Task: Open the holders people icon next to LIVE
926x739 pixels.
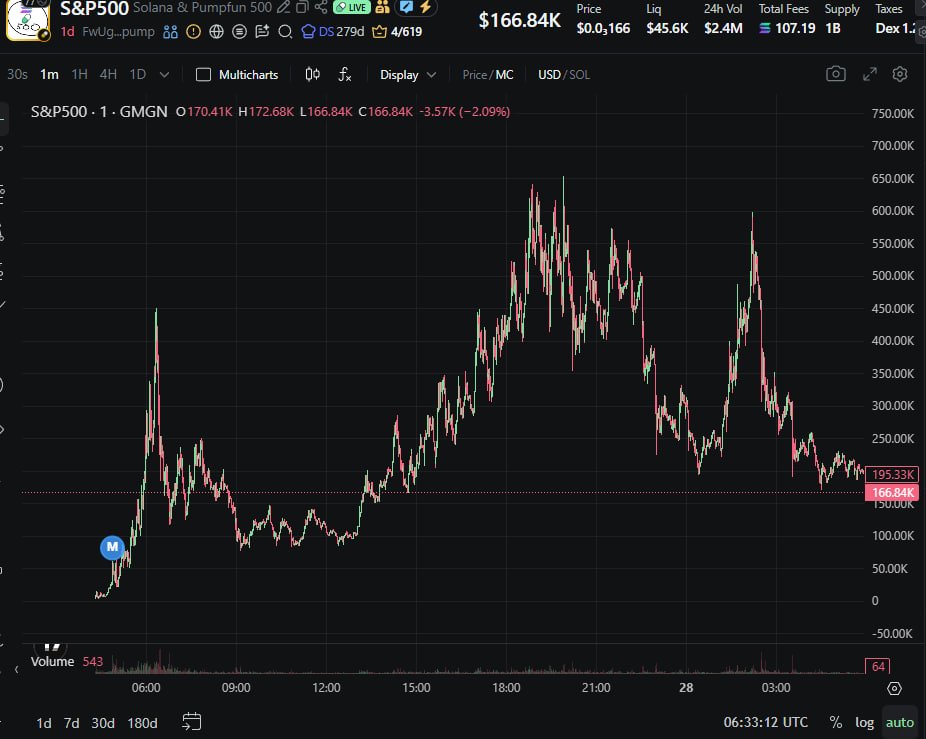Action: (x=383, y=7)
